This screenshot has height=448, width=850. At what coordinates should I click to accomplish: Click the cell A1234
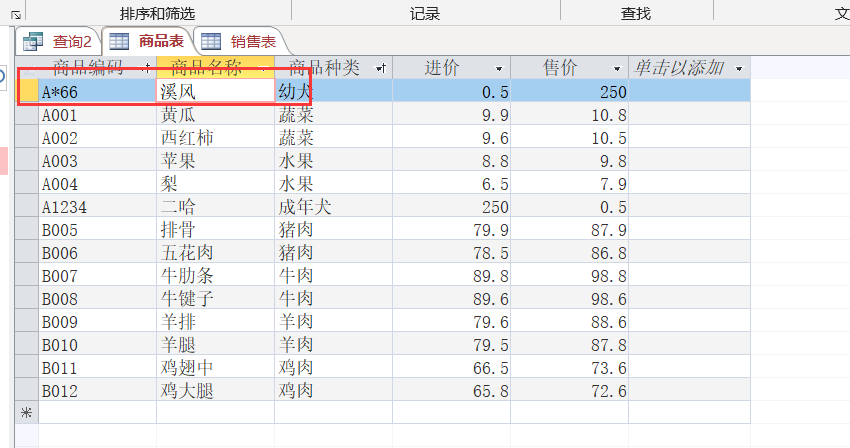[x=98, y=207]
